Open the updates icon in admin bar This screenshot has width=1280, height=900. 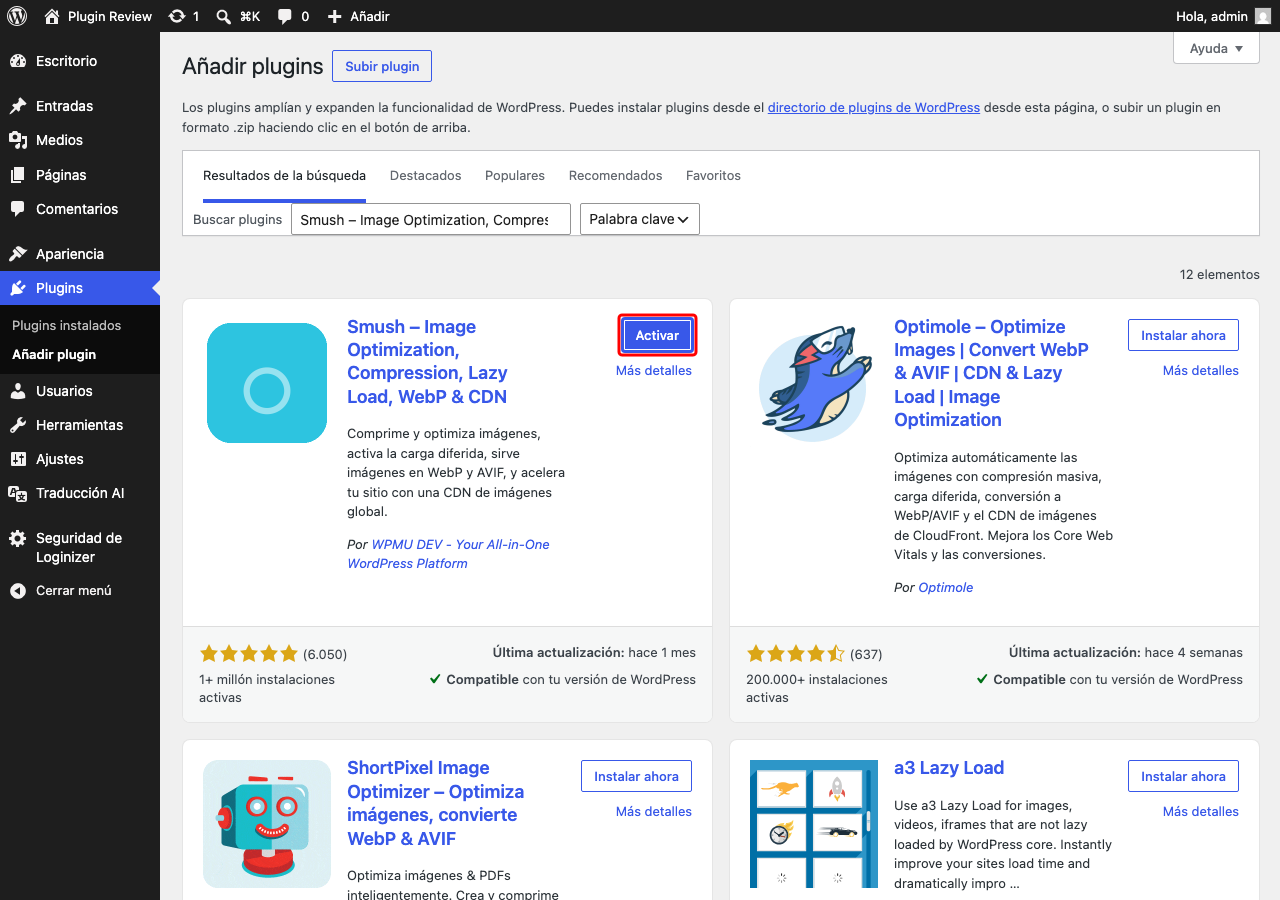pyautogui.click(x=177, y=16)
